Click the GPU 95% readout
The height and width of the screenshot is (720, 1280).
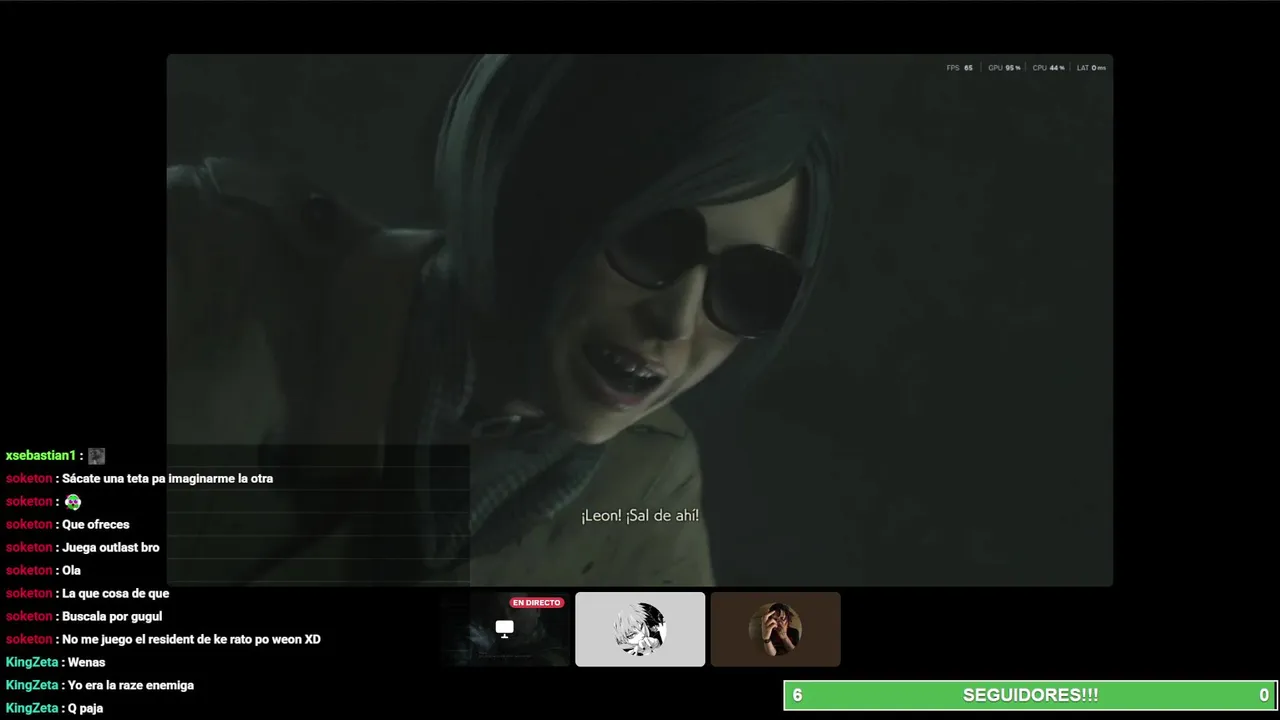pos(1004,68)
